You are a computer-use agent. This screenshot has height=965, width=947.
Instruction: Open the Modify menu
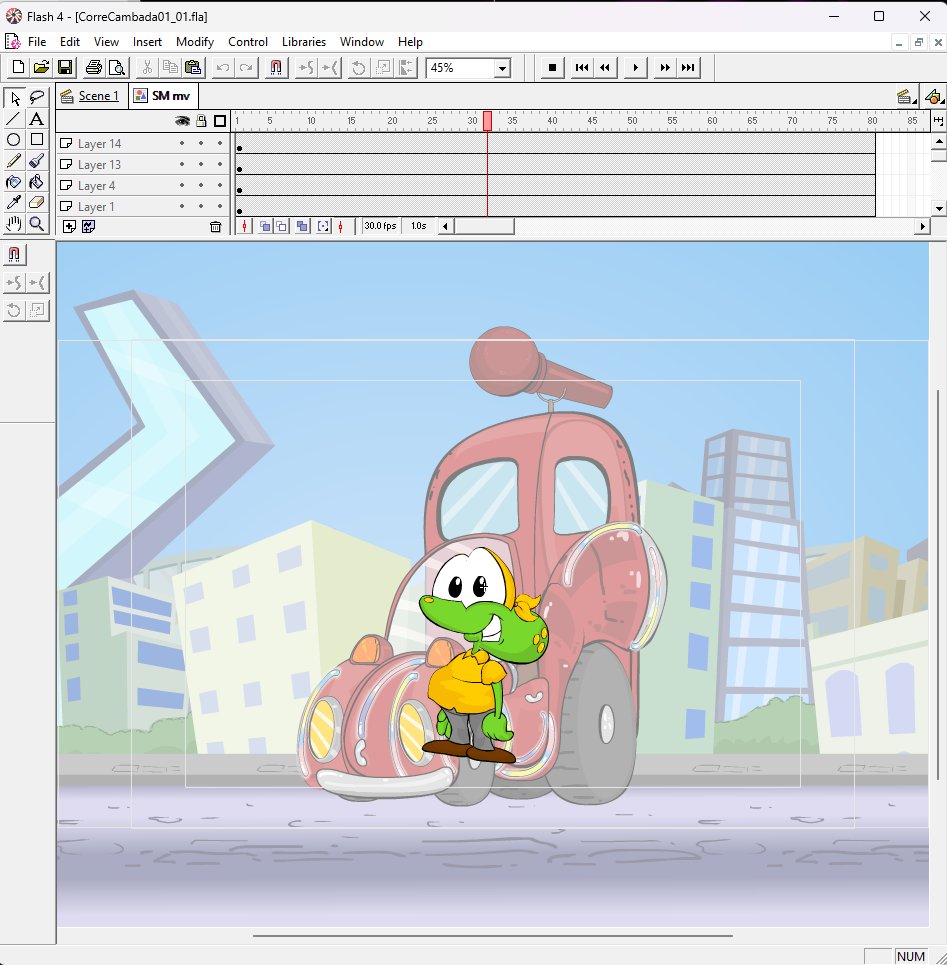(x=194, y=42)
